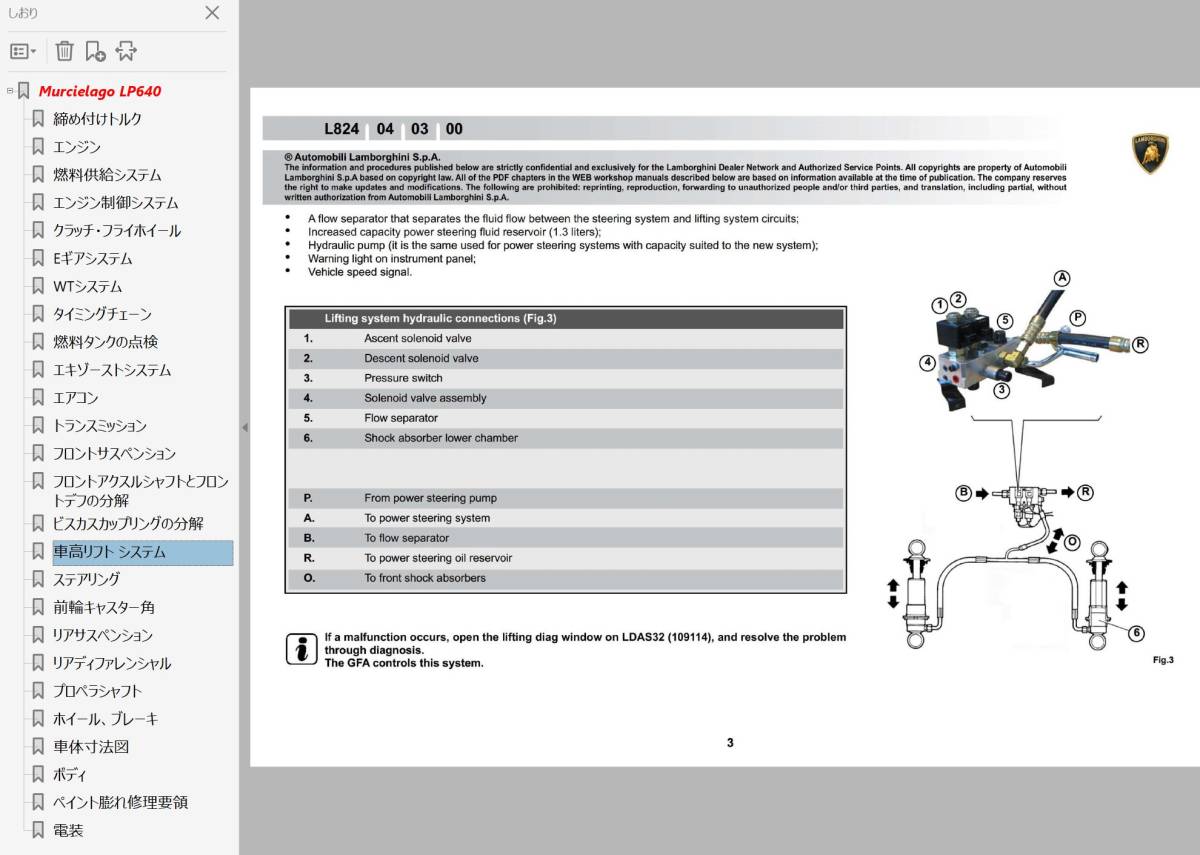Jump to ホイール、ブレーキ bookmark

coord(106,719)
